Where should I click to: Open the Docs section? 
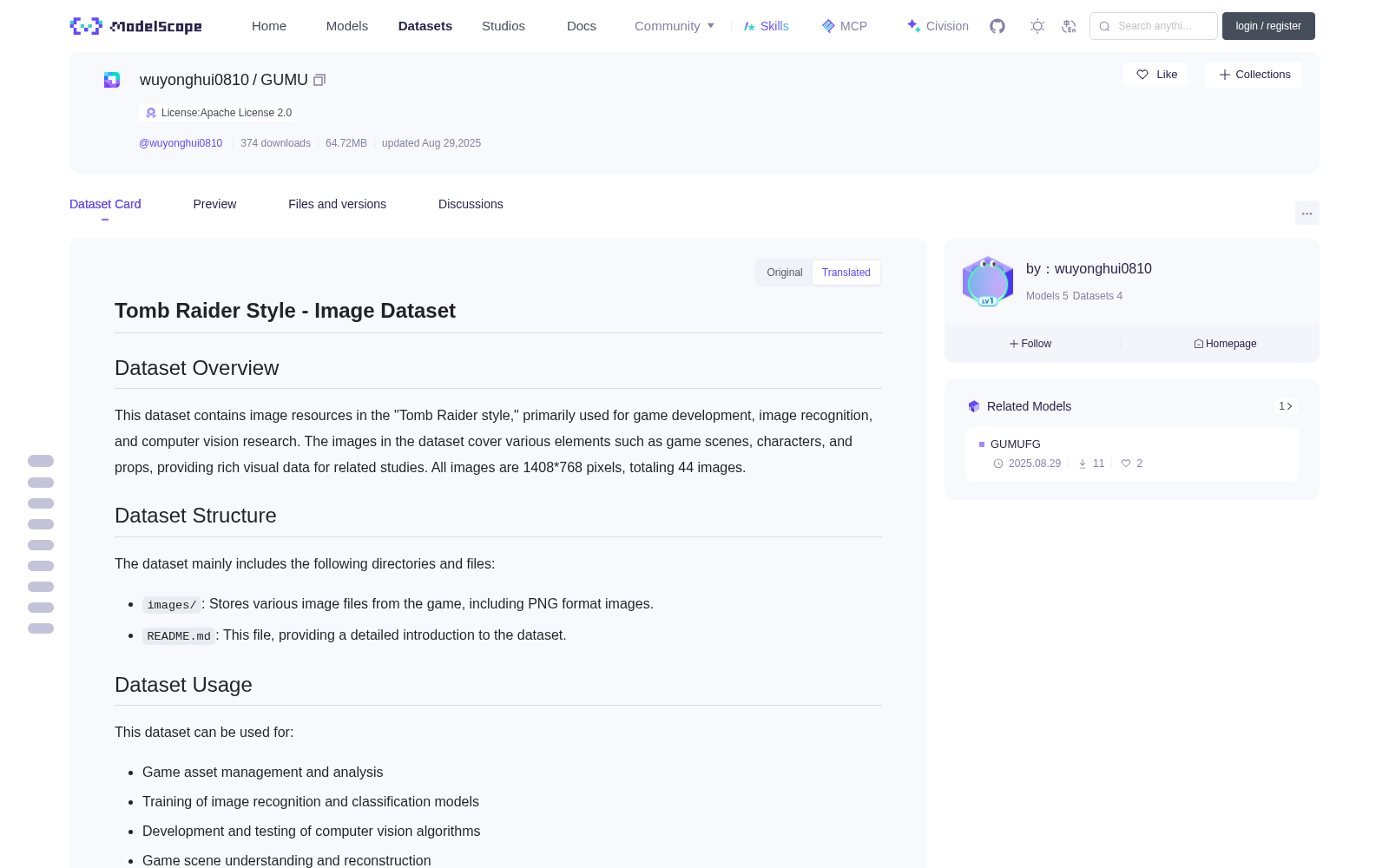coord(582,26)
